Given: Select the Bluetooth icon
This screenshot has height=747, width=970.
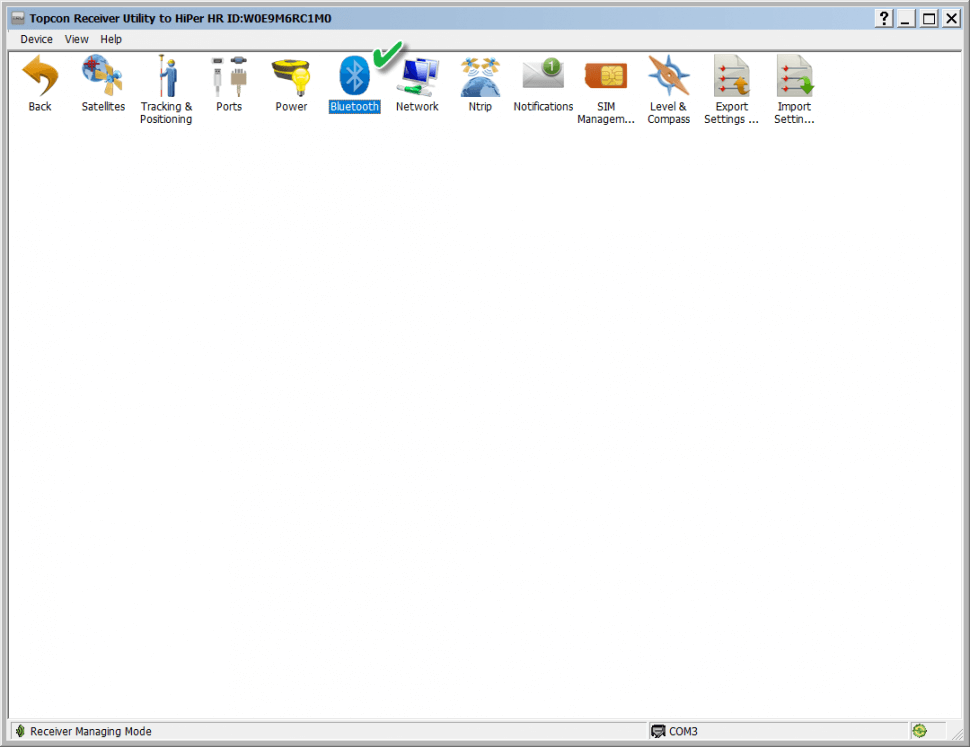Looking at the screenshot, I should 354,75.
